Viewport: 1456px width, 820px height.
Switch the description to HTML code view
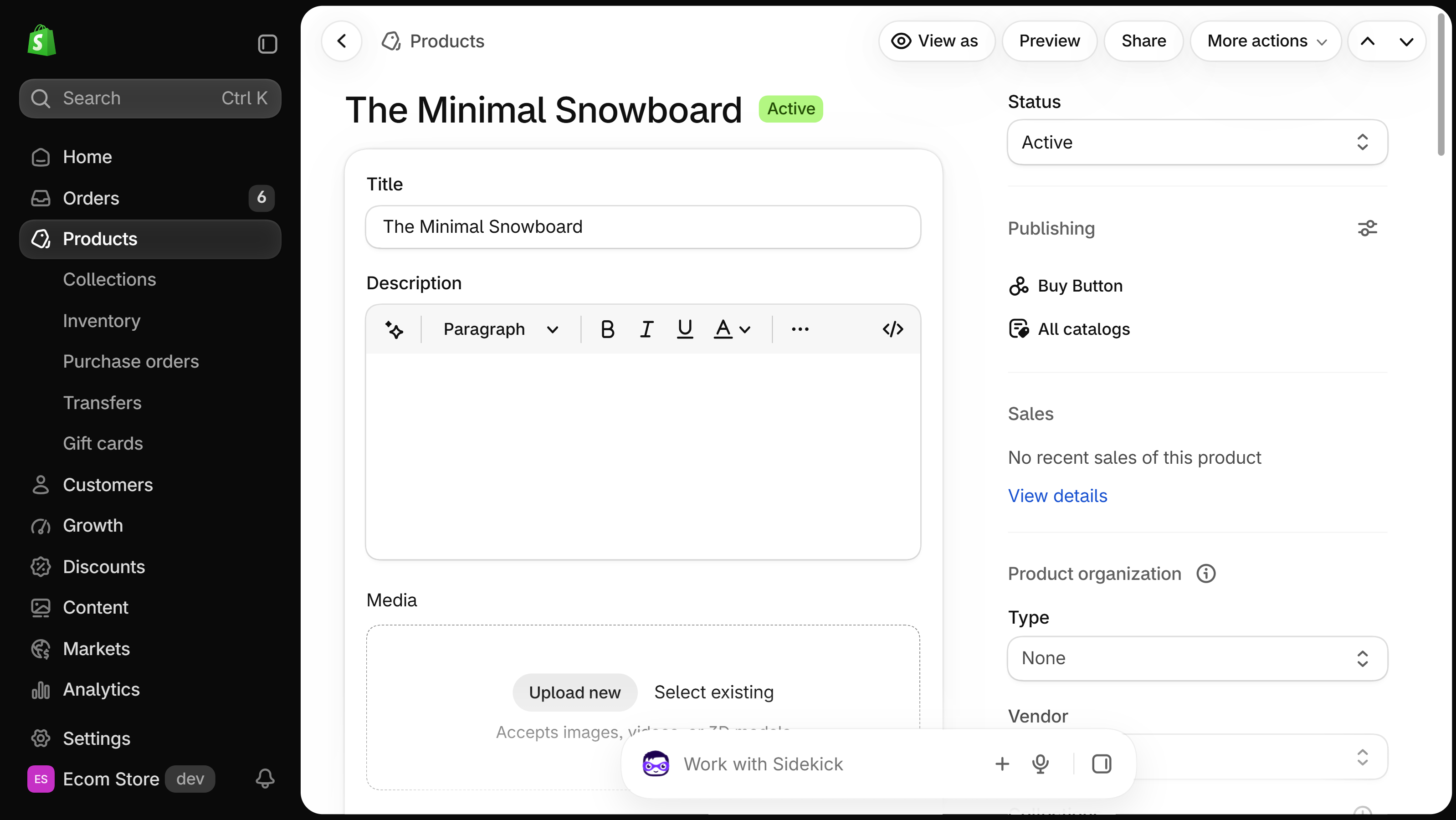click(x=893, y=329)
